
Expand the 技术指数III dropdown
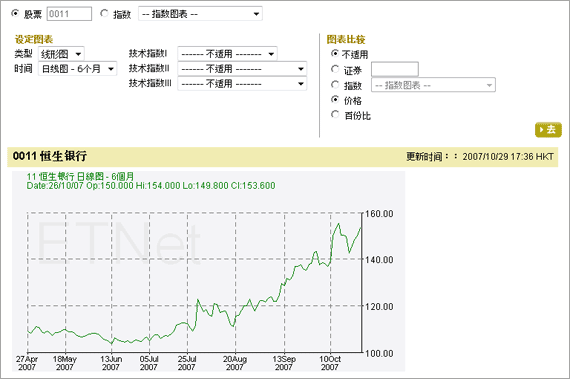point(242,84)
